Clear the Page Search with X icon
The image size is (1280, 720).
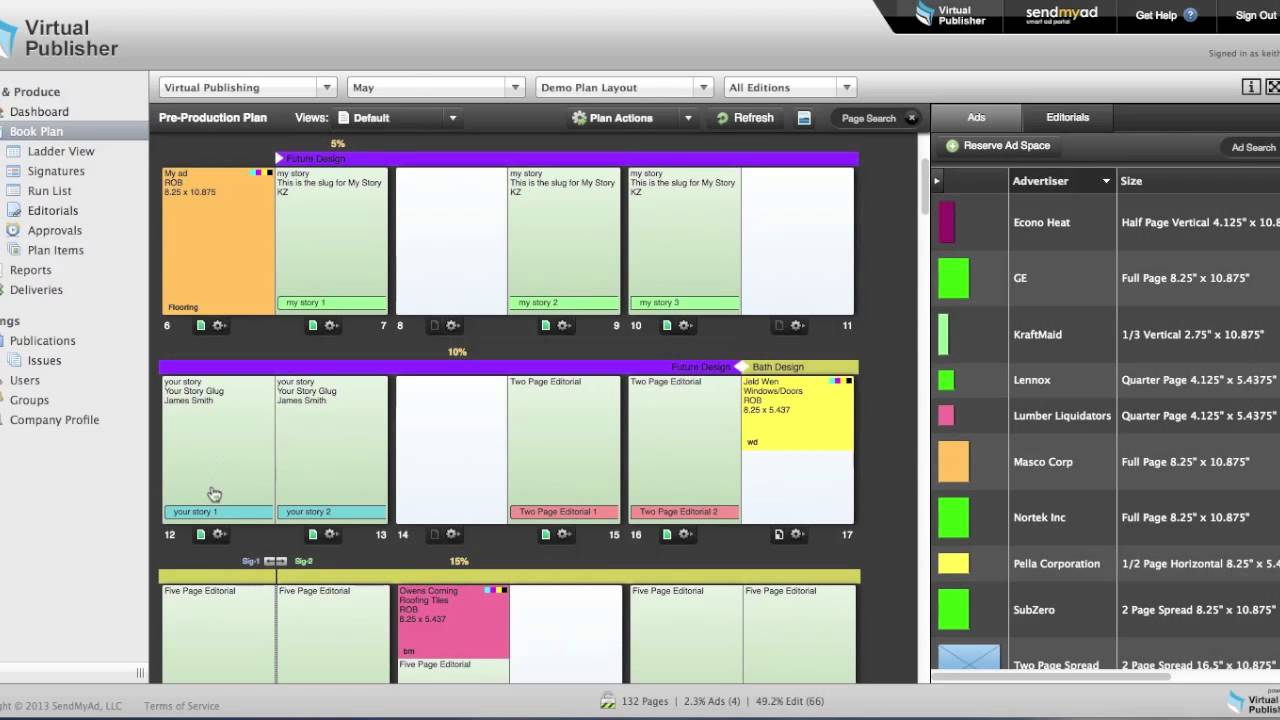click(911, 118)
